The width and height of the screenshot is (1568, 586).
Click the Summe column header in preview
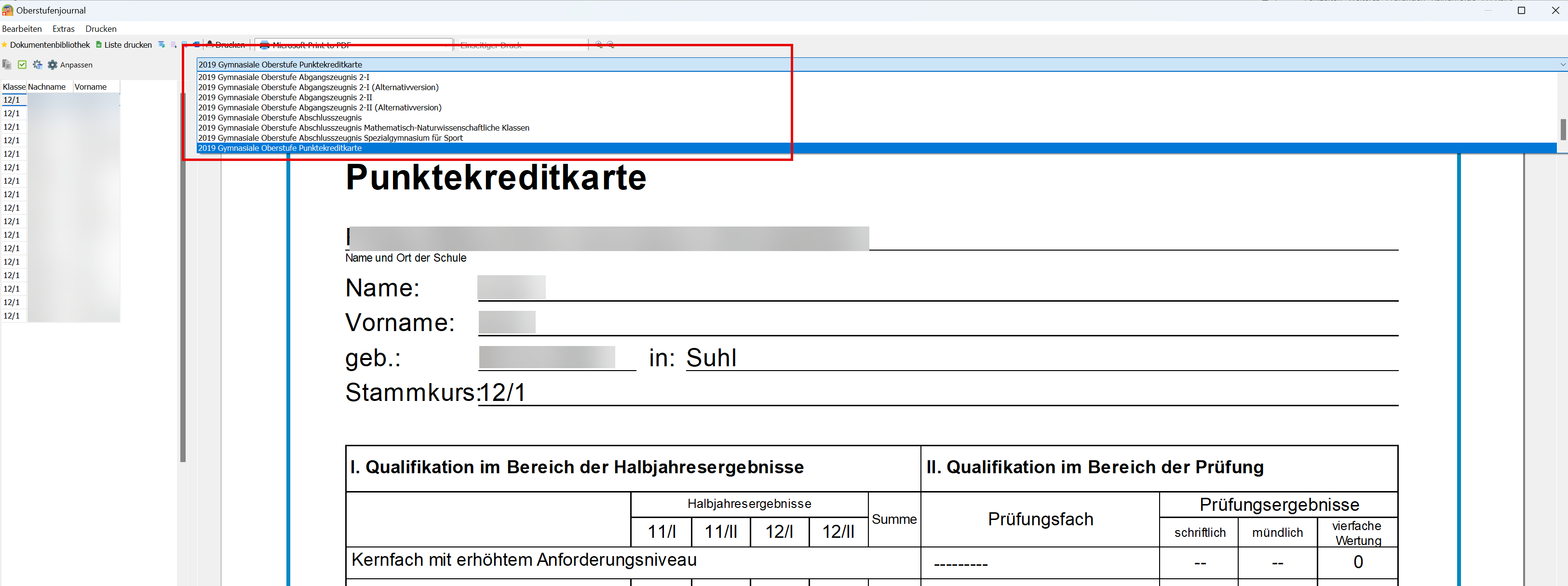[894, 519]
